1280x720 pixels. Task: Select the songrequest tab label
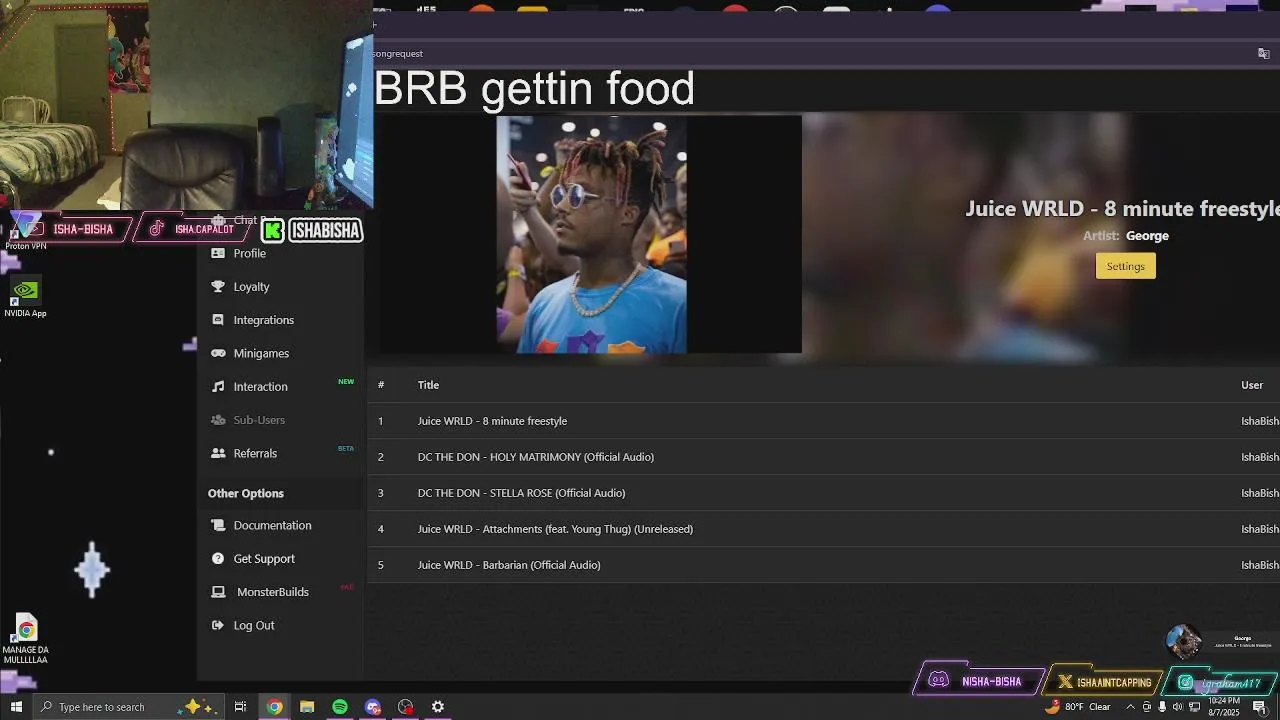click(398, 53)
